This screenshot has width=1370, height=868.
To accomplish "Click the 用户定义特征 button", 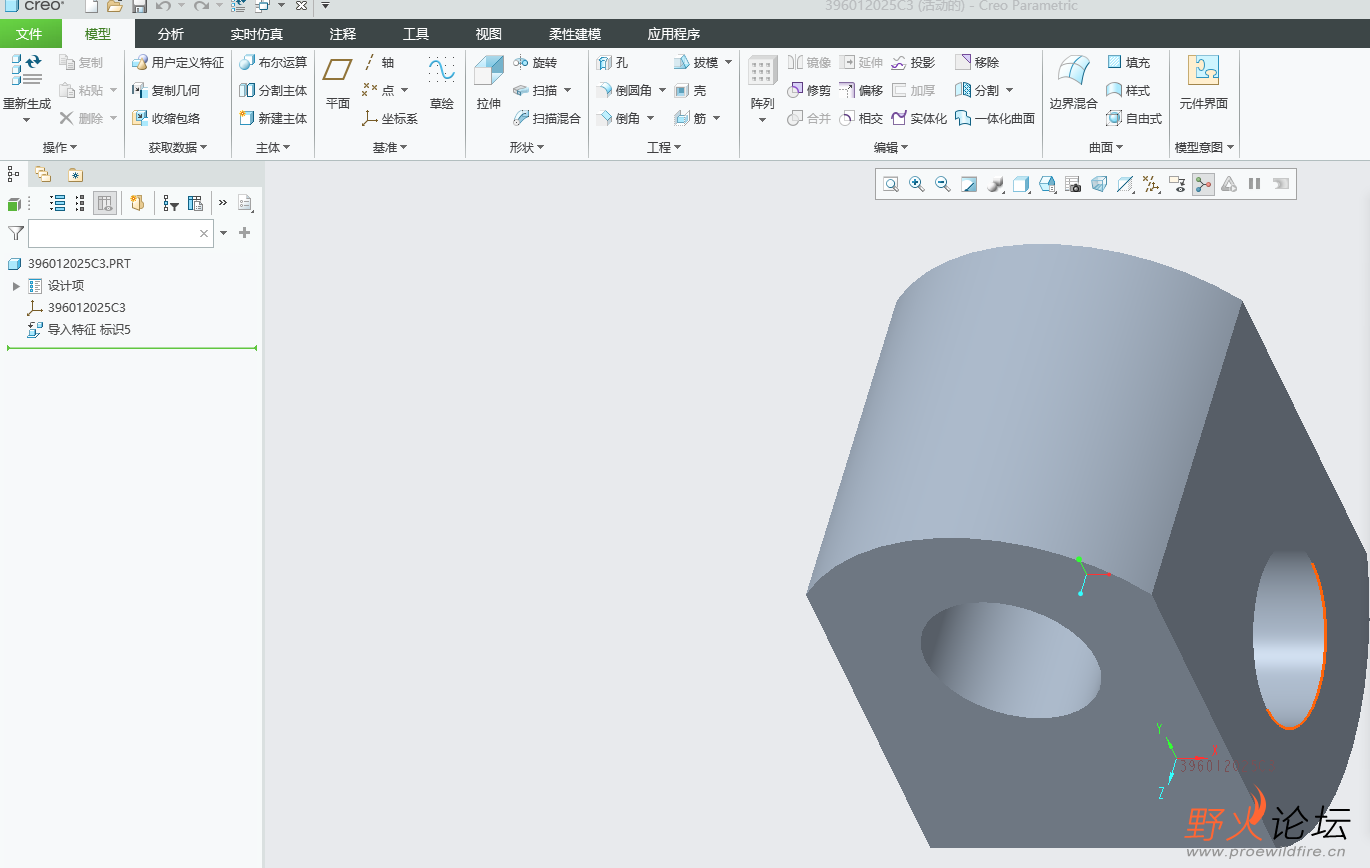I will point(178,62).
